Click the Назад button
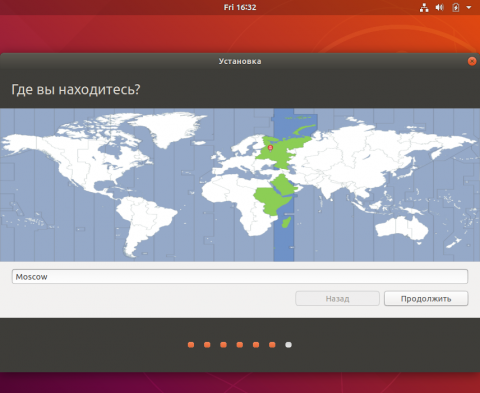Image resolution: width=480 pixels, height=393 pixels. point(337,298)
